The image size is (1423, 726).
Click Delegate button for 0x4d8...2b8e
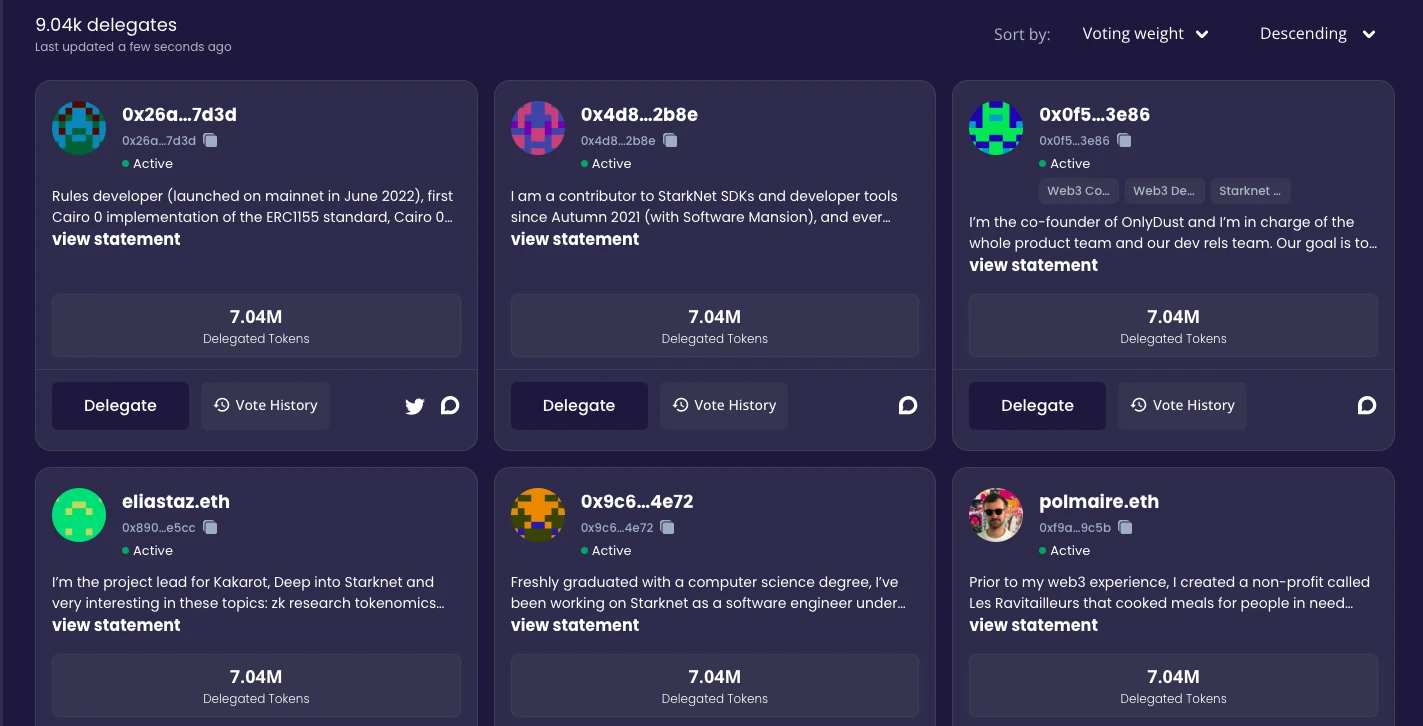(579, 406)
